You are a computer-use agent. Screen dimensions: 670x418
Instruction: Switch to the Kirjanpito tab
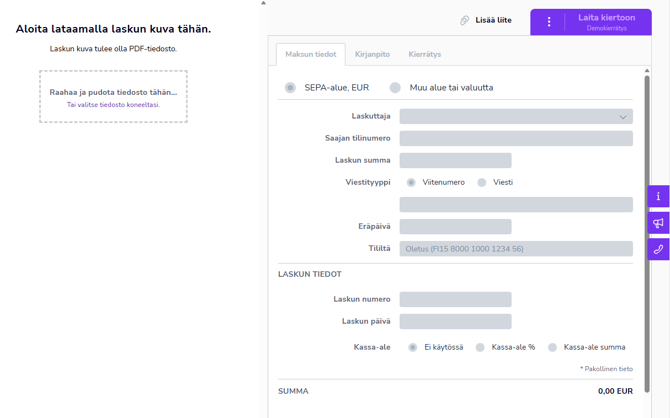(372, 55)
